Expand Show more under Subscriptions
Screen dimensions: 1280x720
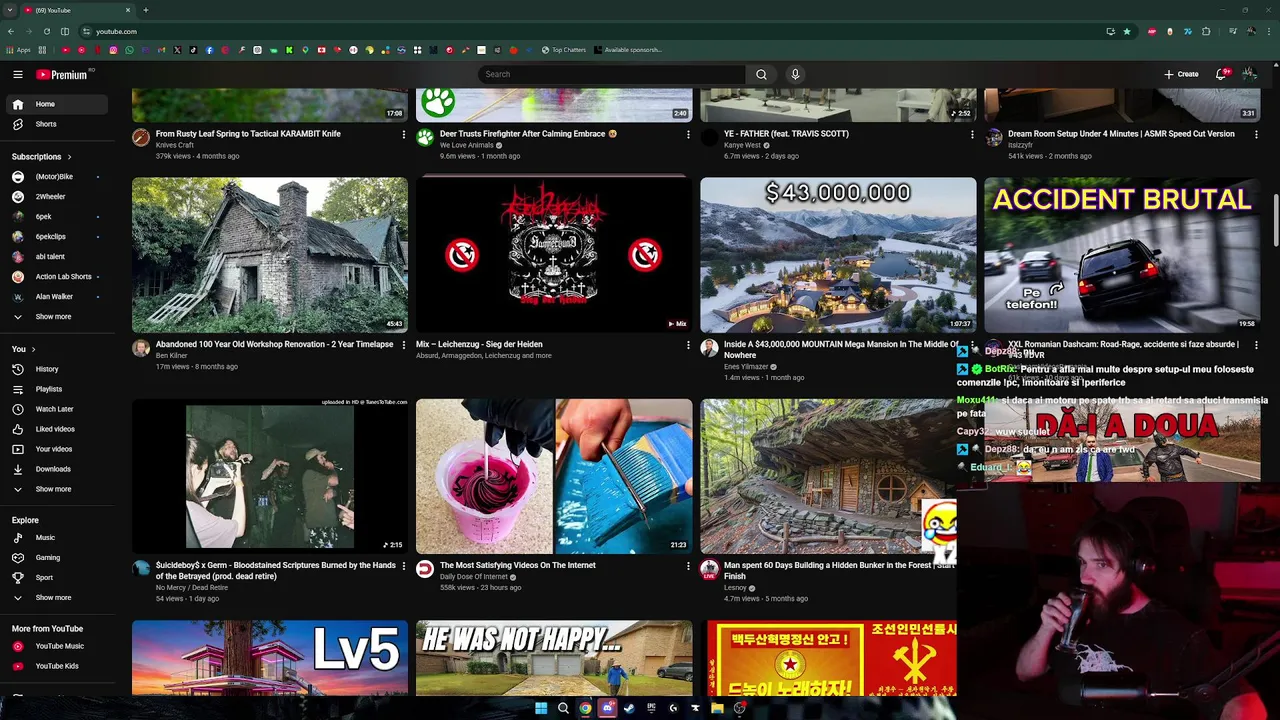coord(58,317)
